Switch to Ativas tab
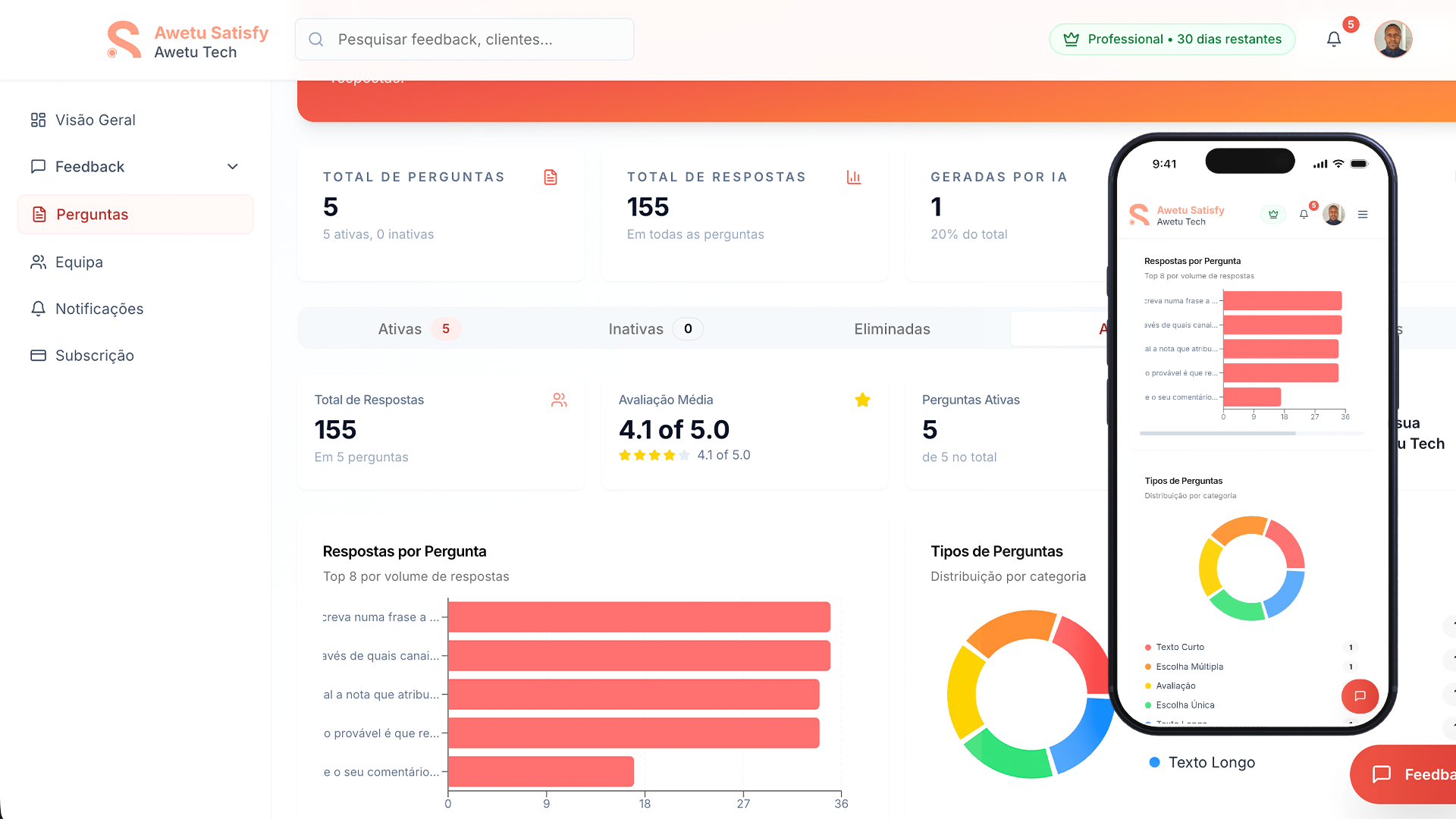Image resolution: width=1456 pixels, height=819 pixels. tap(419, 329)
